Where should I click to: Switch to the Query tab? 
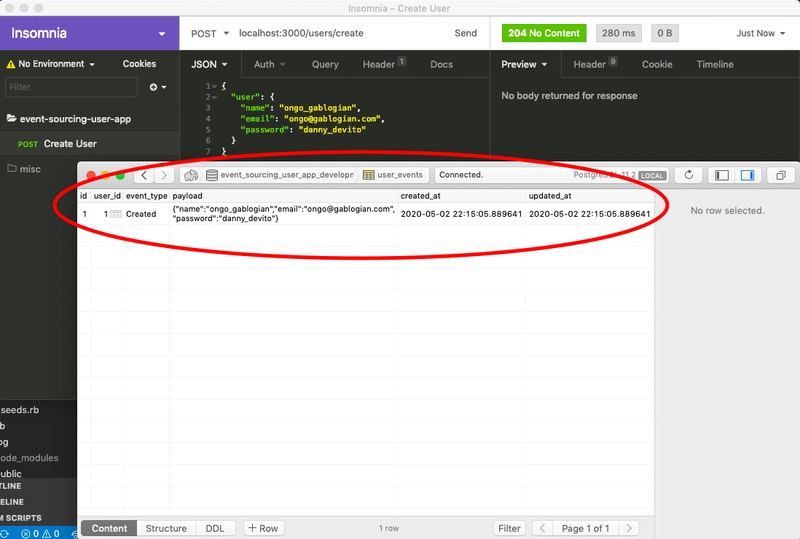325,64
